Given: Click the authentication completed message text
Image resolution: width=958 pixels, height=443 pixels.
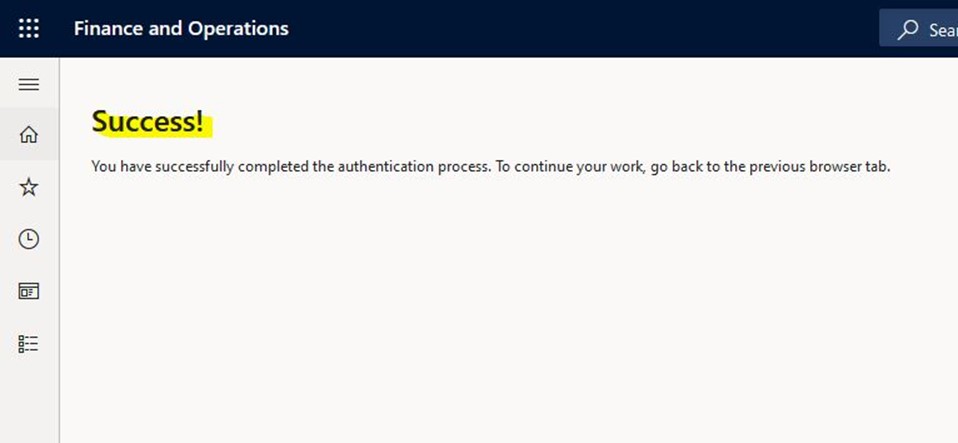Looking at the screenshot, I should click(x=491, y=167).
